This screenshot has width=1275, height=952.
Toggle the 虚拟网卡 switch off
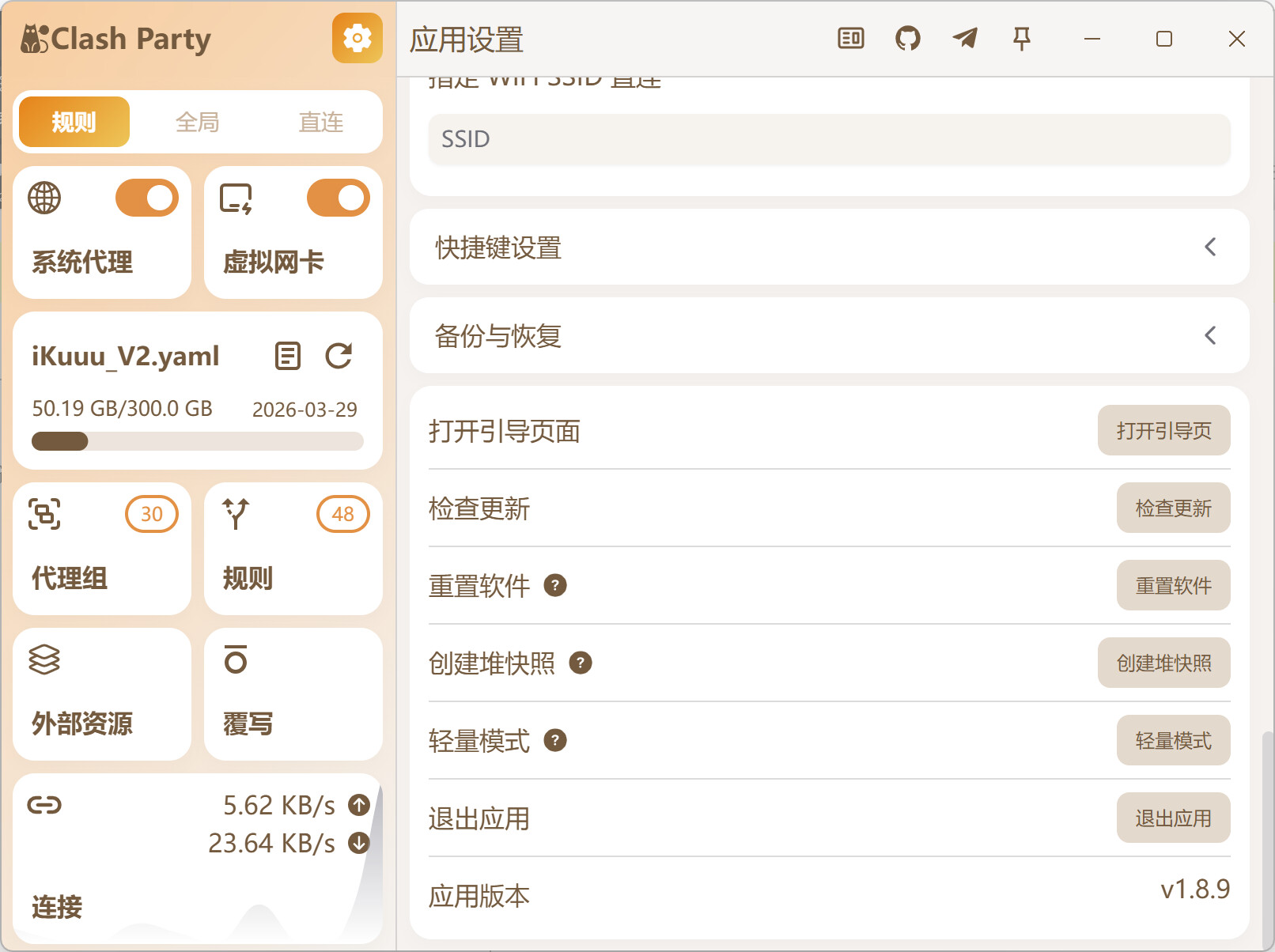[339, 198]
